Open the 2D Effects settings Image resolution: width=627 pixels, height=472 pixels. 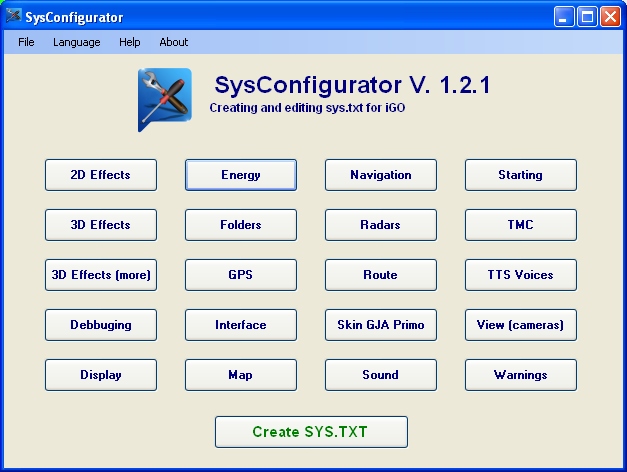(101, 175)
